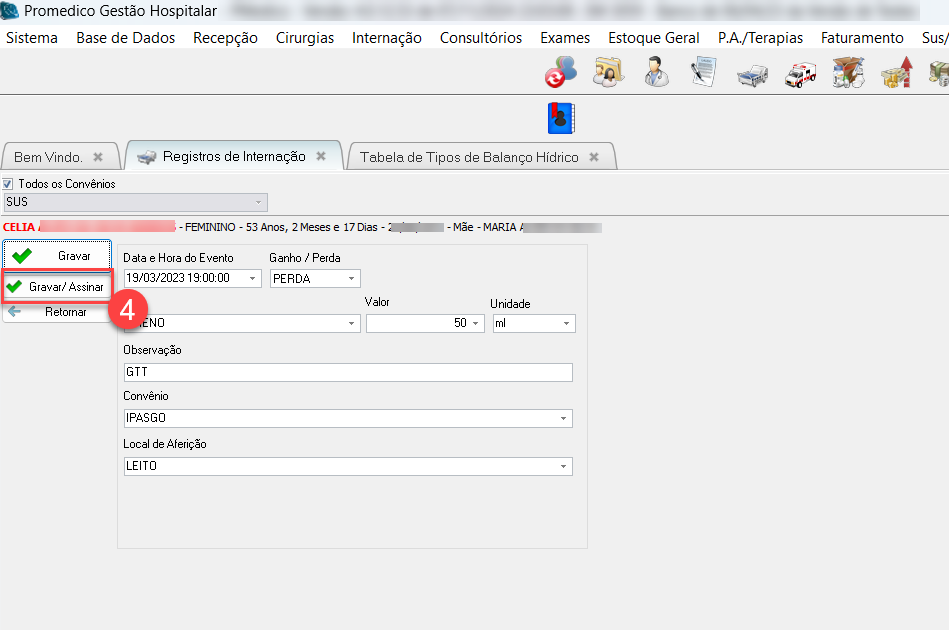
Task: Expand the Ganho / Perda dropdown
Action: click(x=352, y=279)
